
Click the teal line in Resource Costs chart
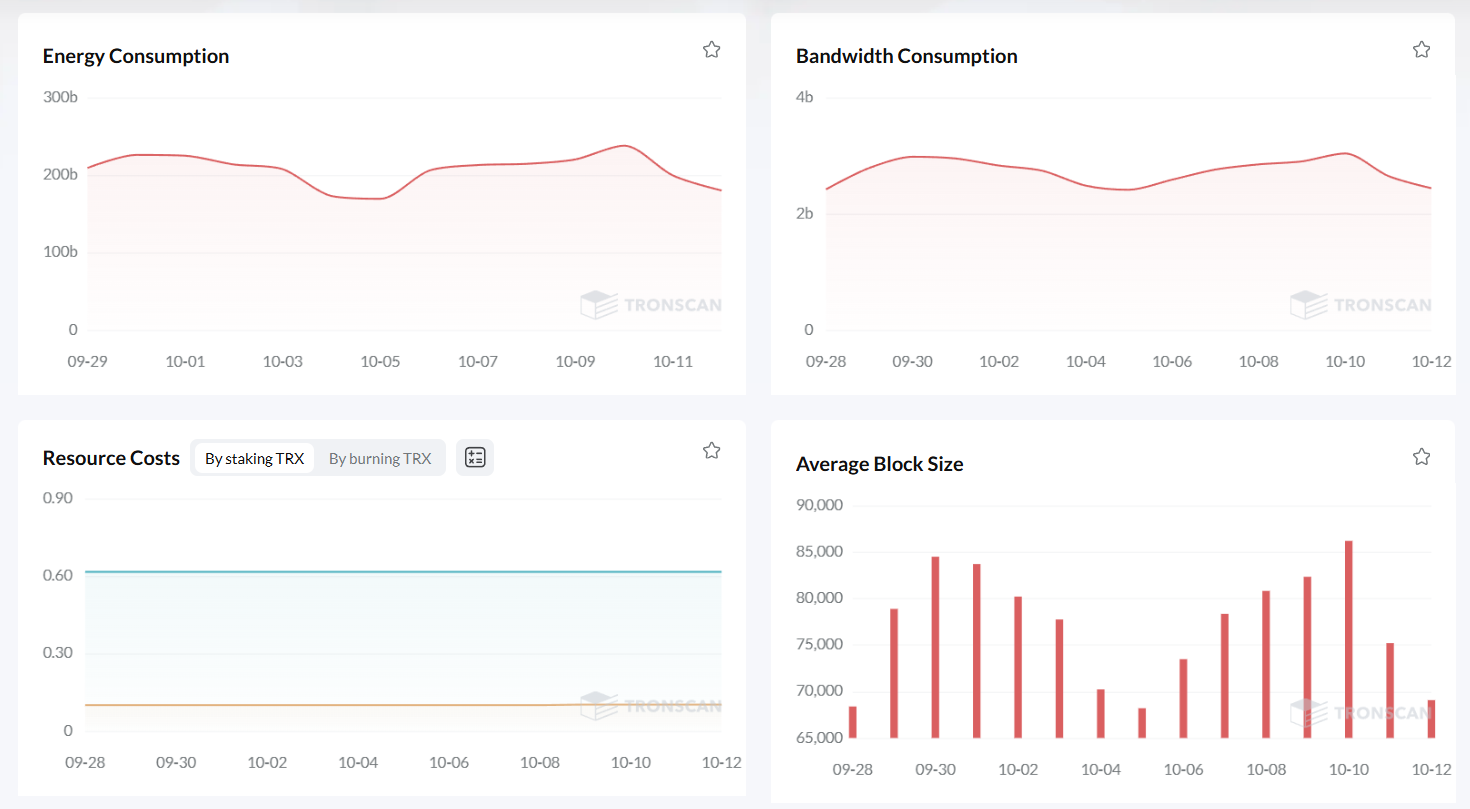coord(400,572)
